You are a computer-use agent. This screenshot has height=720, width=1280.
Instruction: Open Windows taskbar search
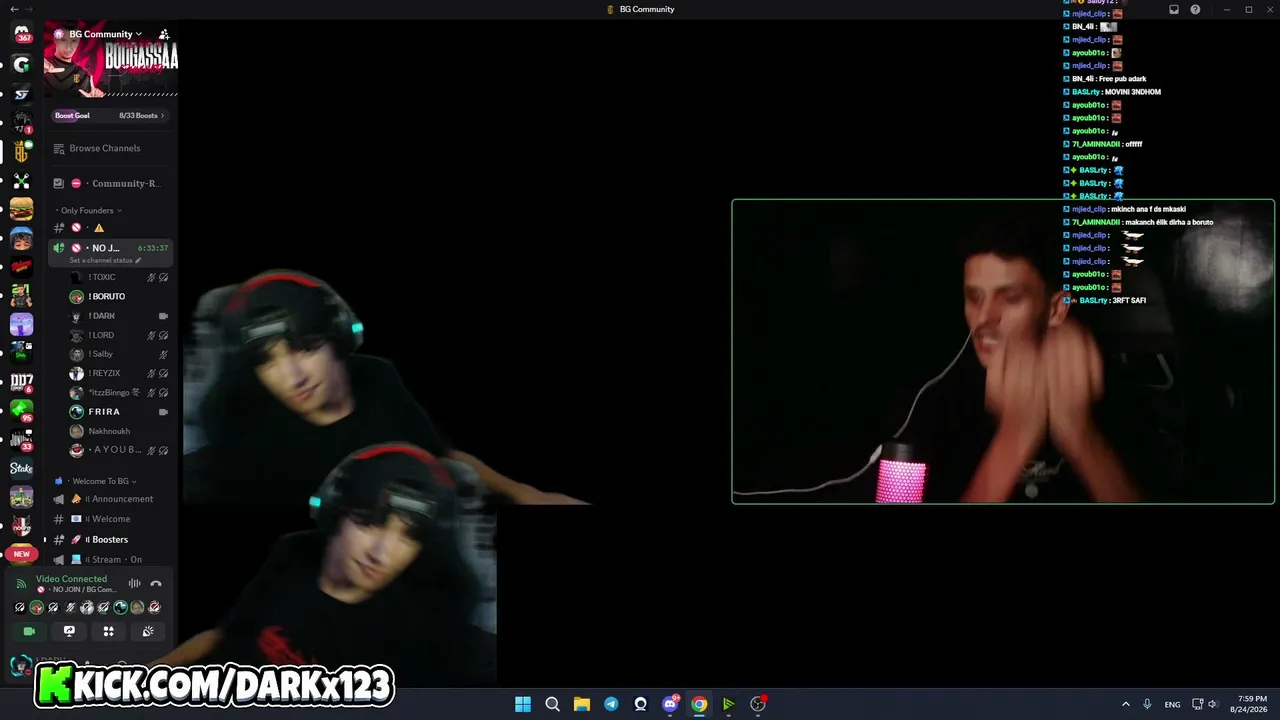pyautogui.click(x=552, y=704)
